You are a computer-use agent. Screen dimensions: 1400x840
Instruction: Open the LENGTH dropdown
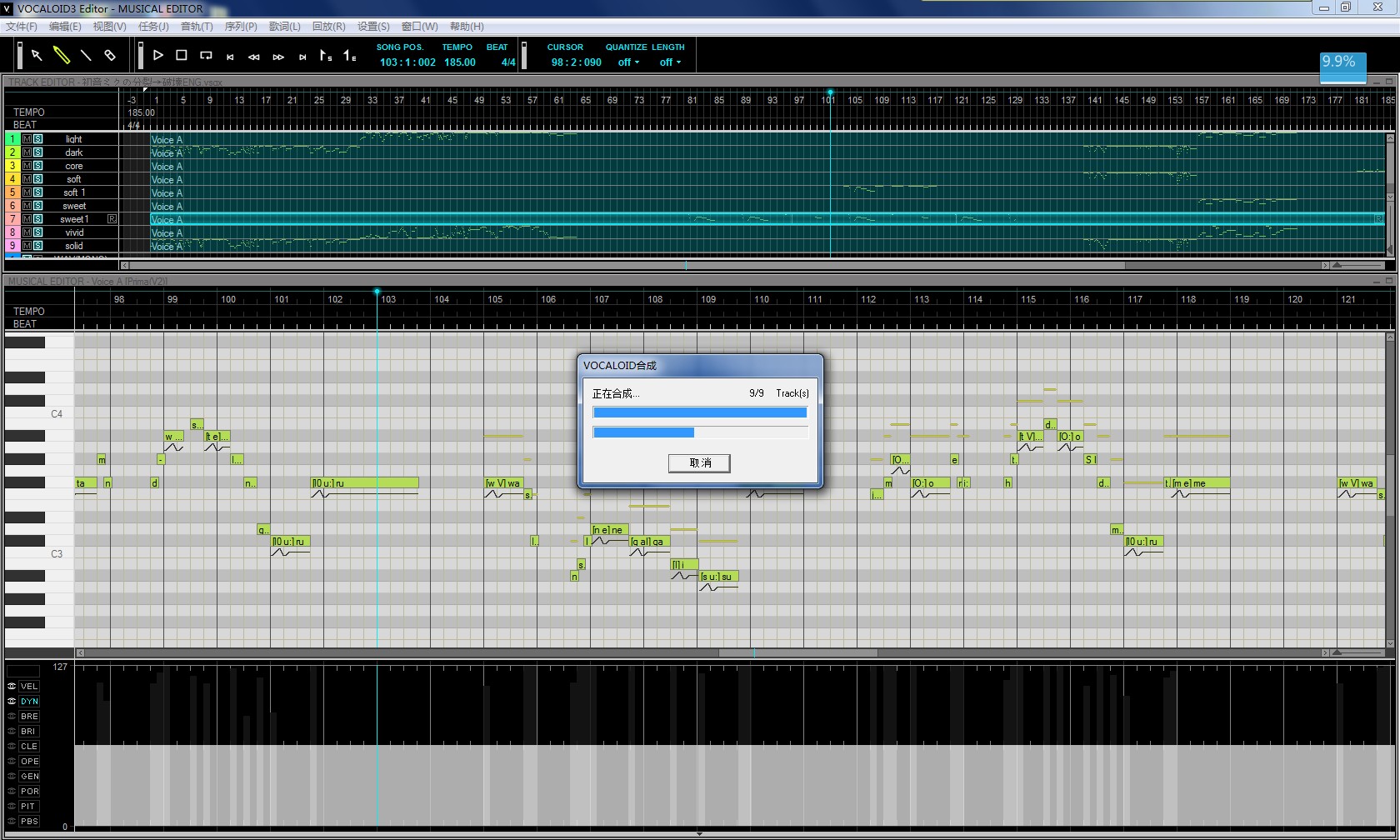(670, 62)
